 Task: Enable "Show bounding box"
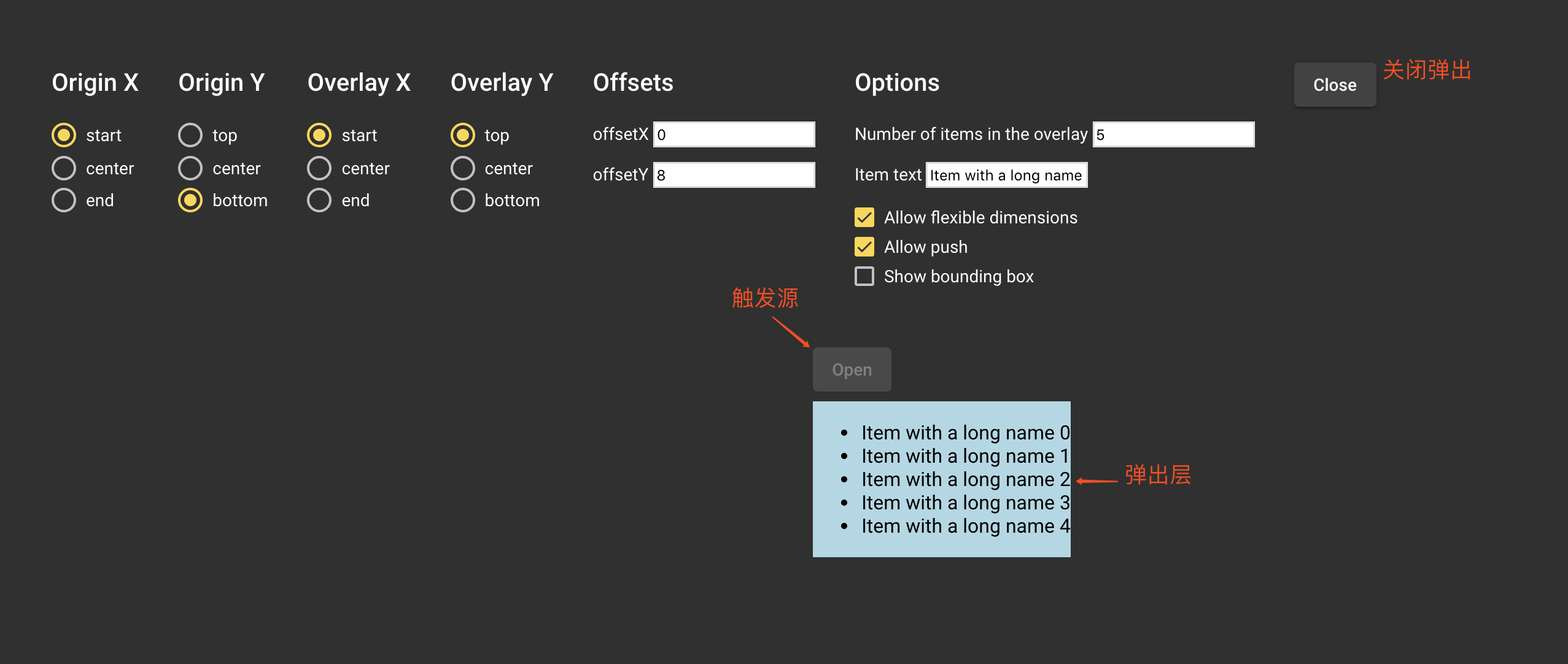[865, 276]
